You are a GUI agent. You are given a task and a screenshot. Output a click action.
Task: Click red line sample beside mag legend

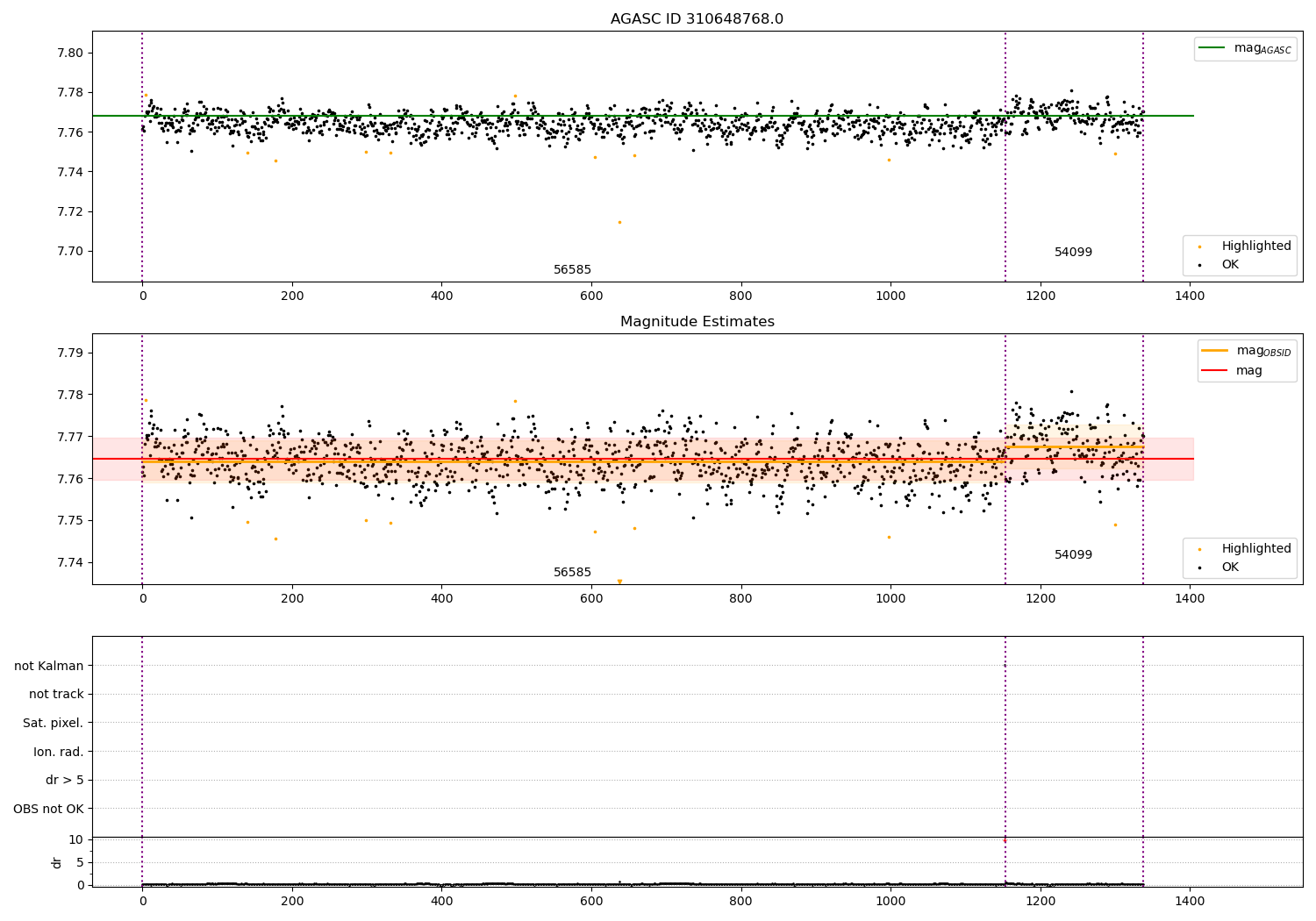(x=1215, y=370)
